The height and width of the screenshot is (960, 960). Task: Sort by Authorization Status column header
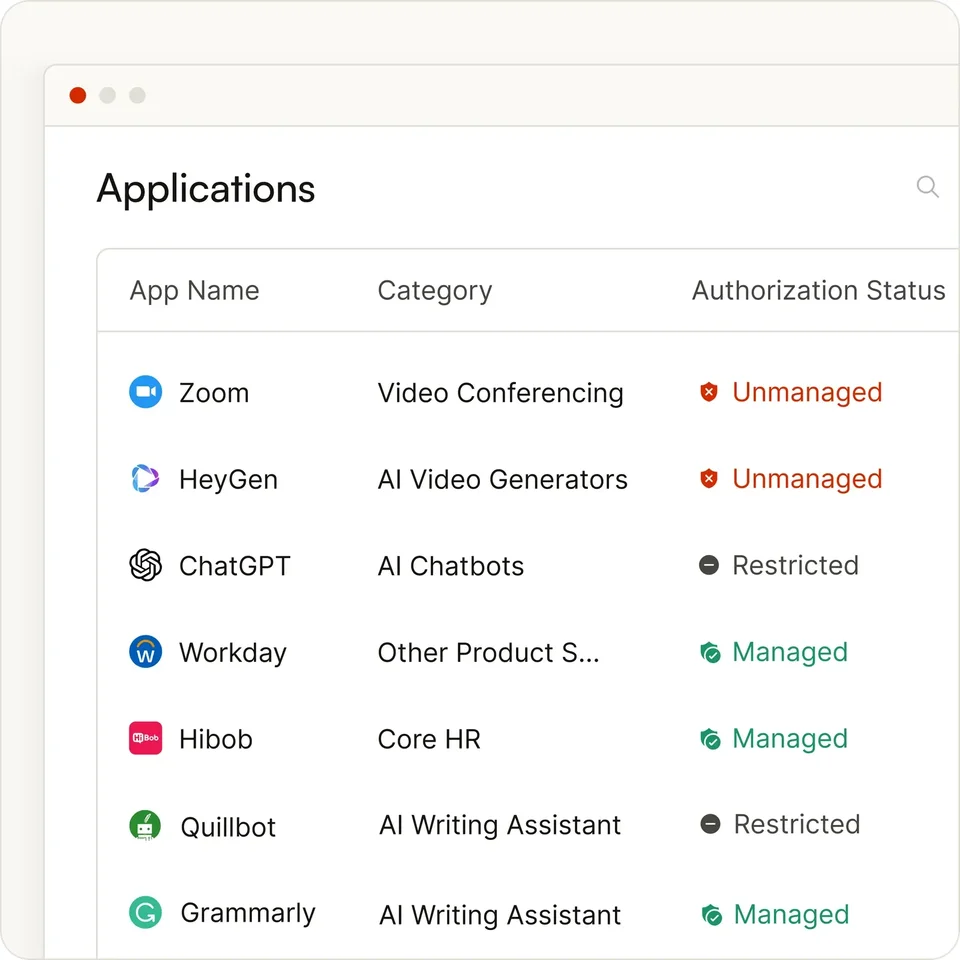click(819, 290)
